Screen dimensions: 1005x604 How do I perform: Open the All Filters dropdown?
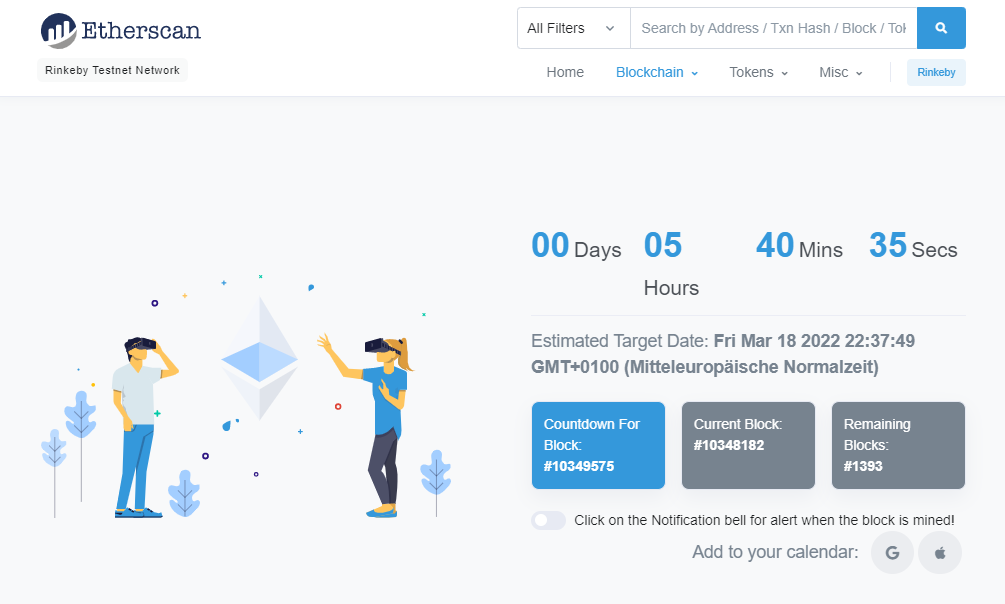click(574, 28)
